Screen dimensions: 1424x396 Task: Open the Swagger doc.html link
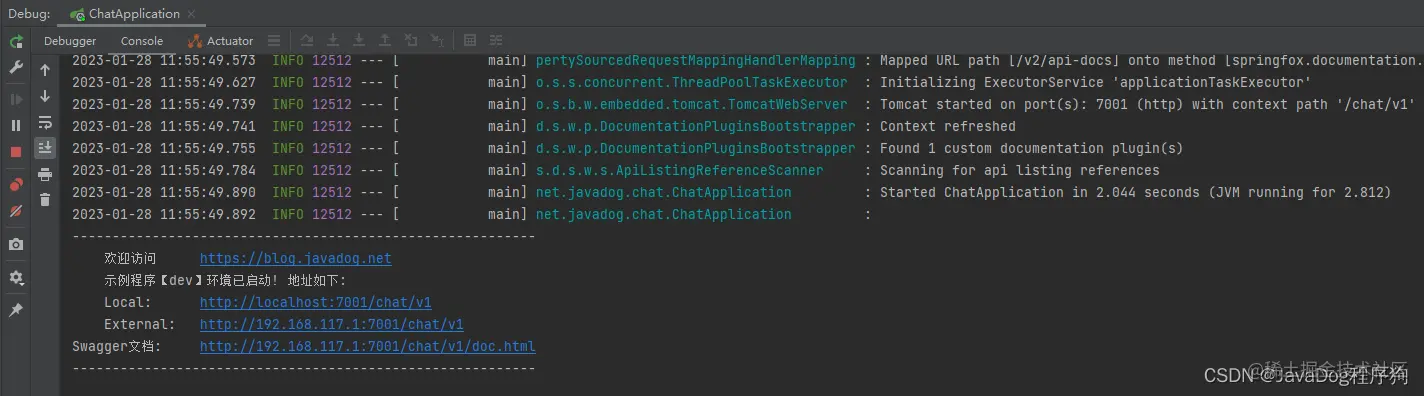368,346
